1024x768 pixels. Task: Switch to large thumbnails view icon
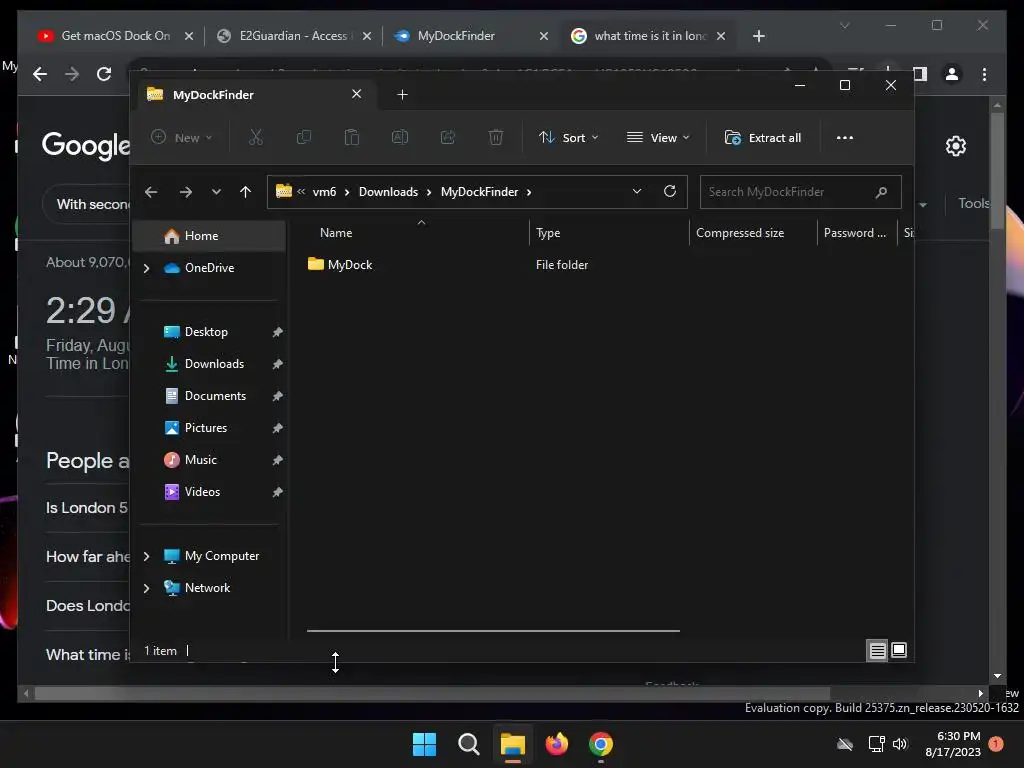click(x=899, y=650)
